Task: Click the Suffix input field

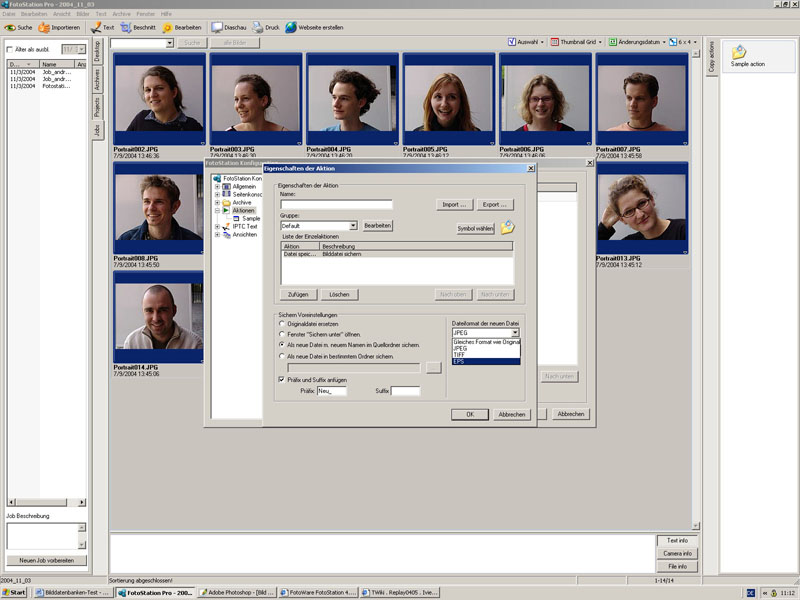Action: click(x=406, y=391)
